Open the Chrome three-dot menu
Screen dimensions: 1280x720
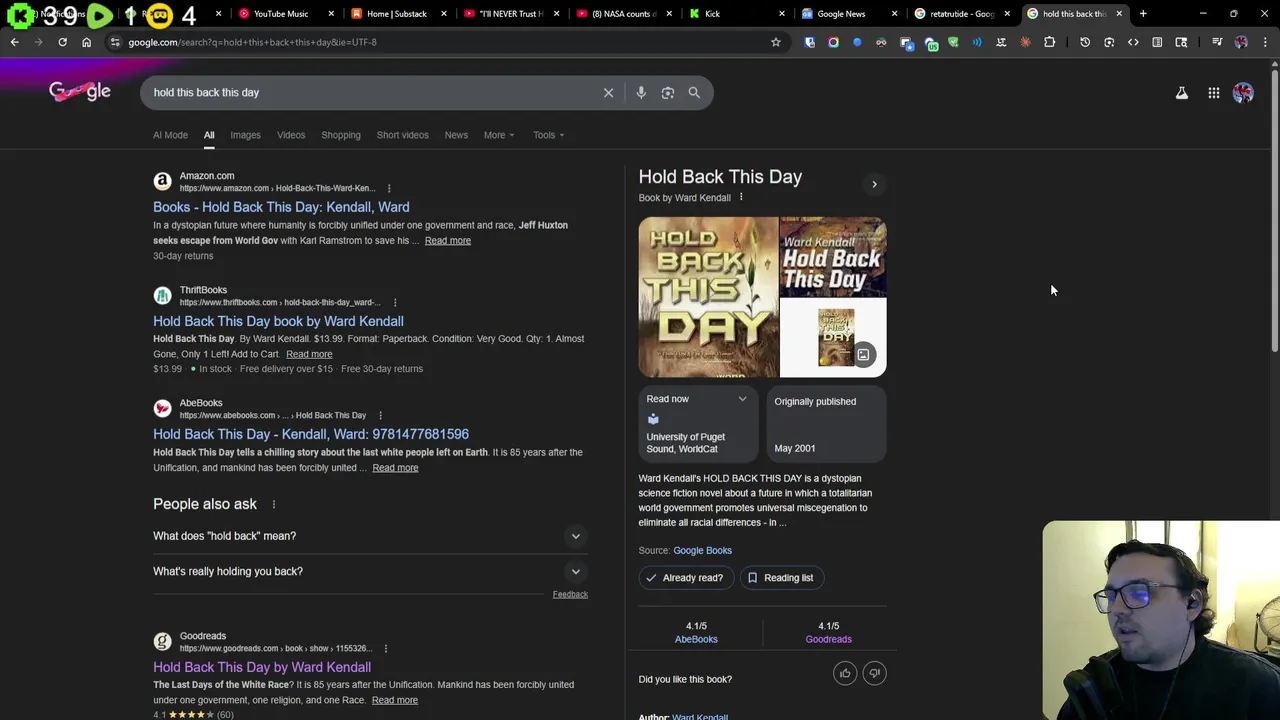pos(1265,42)
